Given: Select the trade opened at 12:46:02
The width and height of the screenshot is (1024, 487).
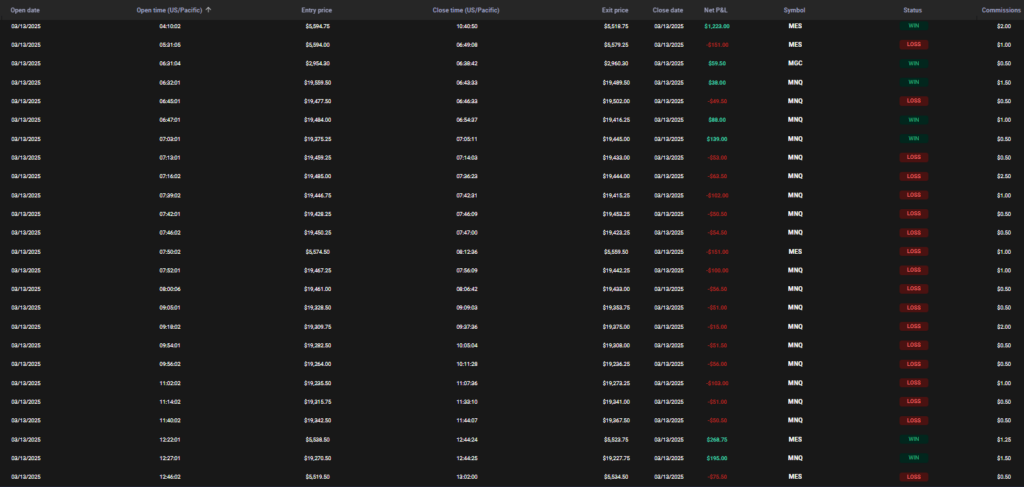Looking at the screenshot, I should 512,477.
